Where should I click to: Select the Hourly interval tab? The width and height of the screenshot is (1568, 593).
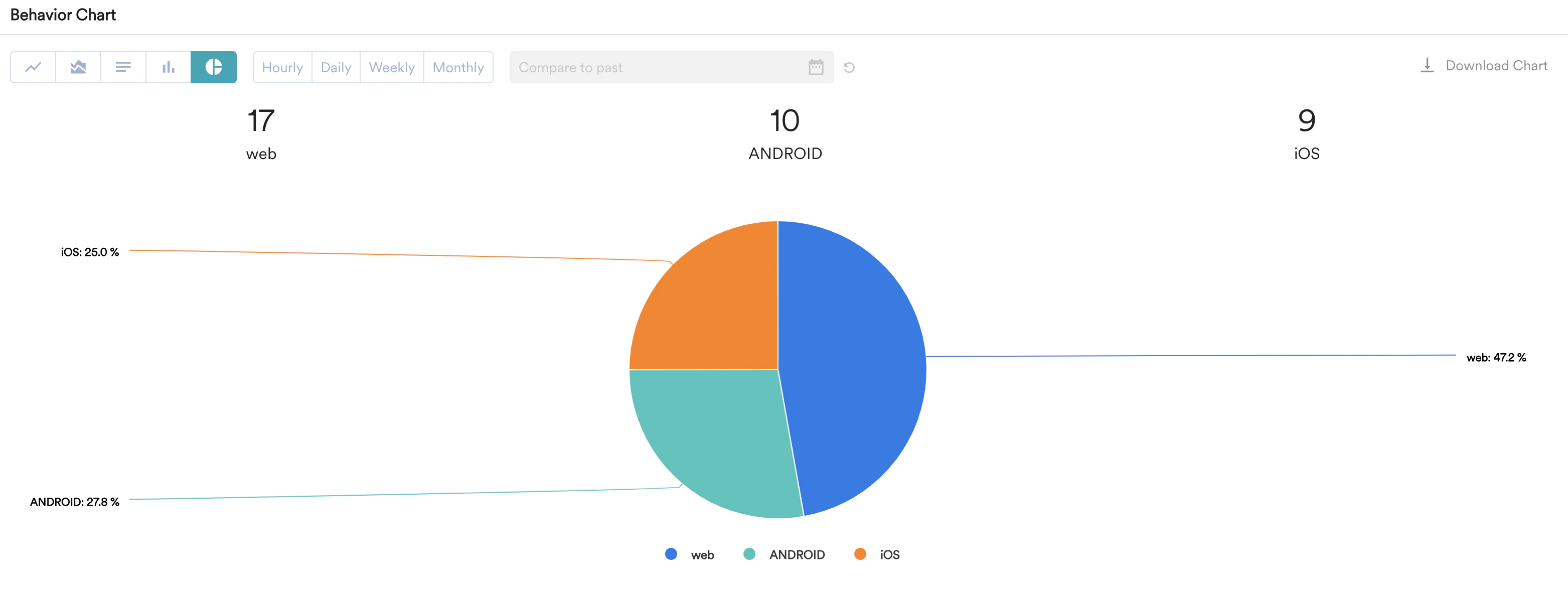(282, 68)
